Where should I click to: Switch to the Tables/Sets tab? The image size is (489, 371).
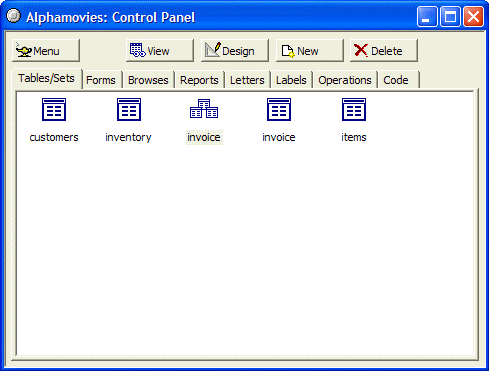point(47,78)
